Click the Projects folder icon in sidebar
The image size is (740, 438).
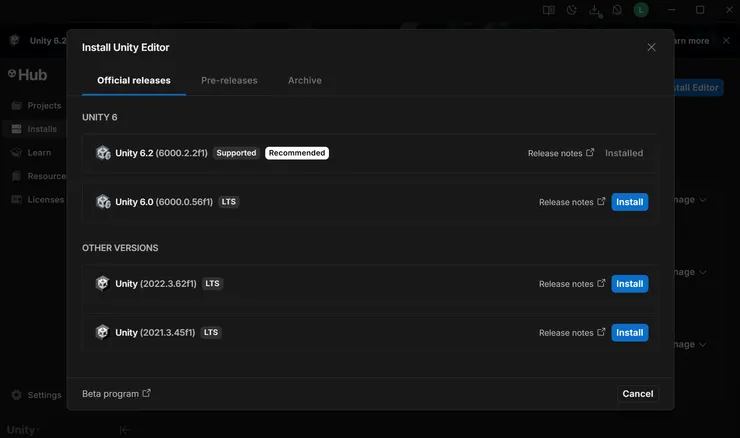click(x=17, y=105)
